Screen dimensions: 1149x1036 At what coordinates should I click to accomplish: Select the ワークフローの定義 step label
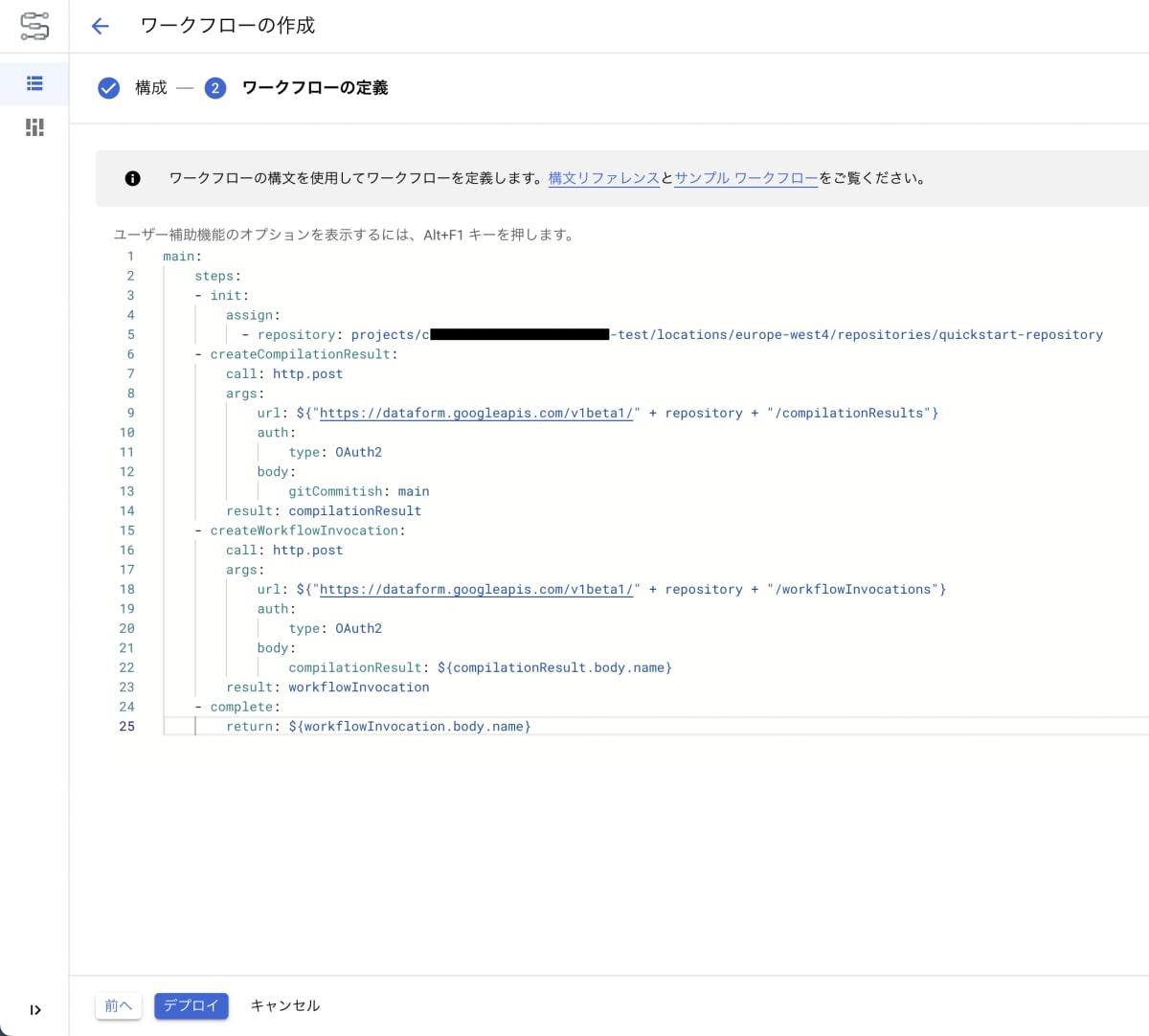click(315, 88)
